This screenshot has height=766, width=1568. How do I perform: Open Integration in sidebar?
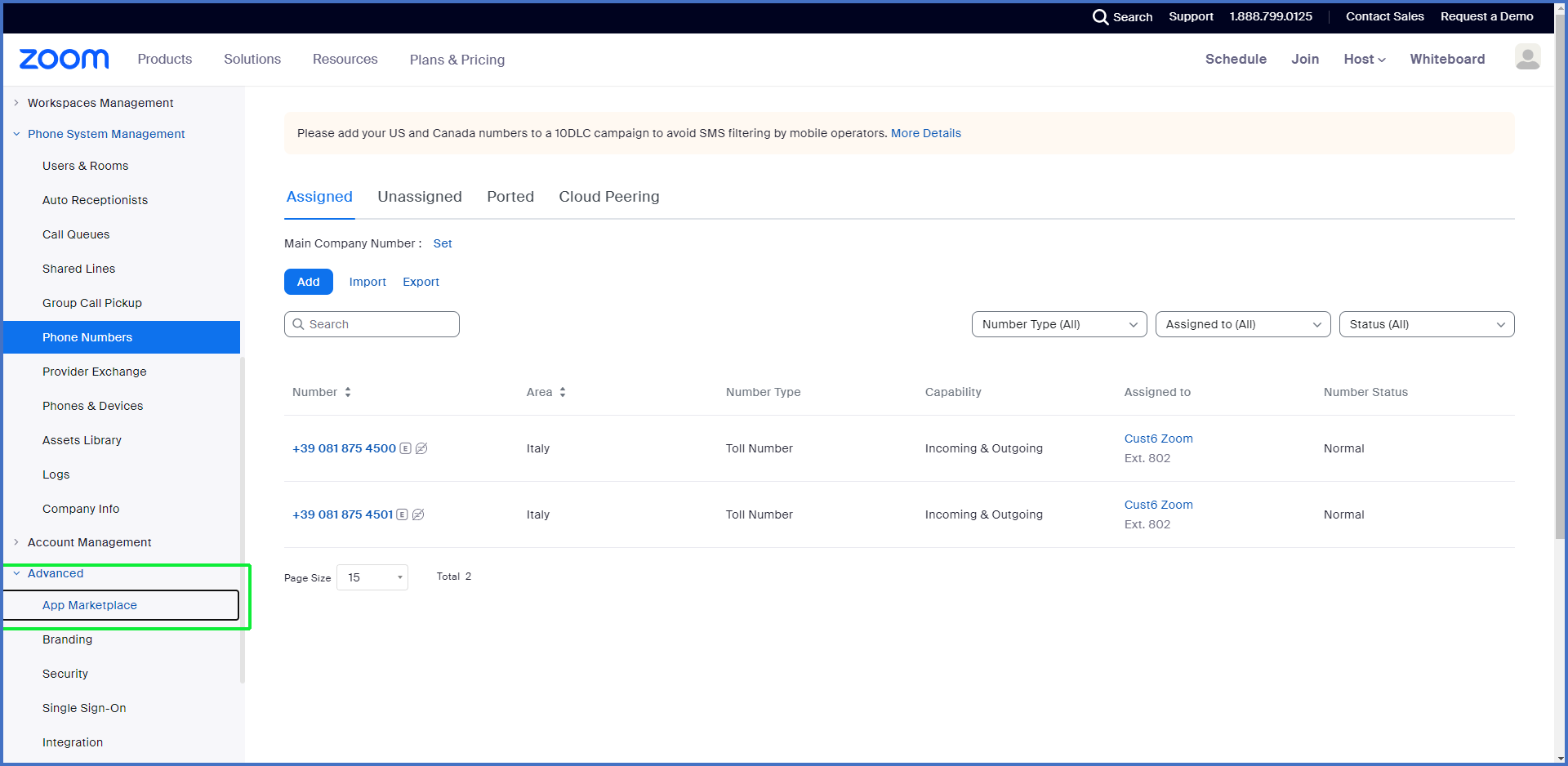(x=73, y=742)
